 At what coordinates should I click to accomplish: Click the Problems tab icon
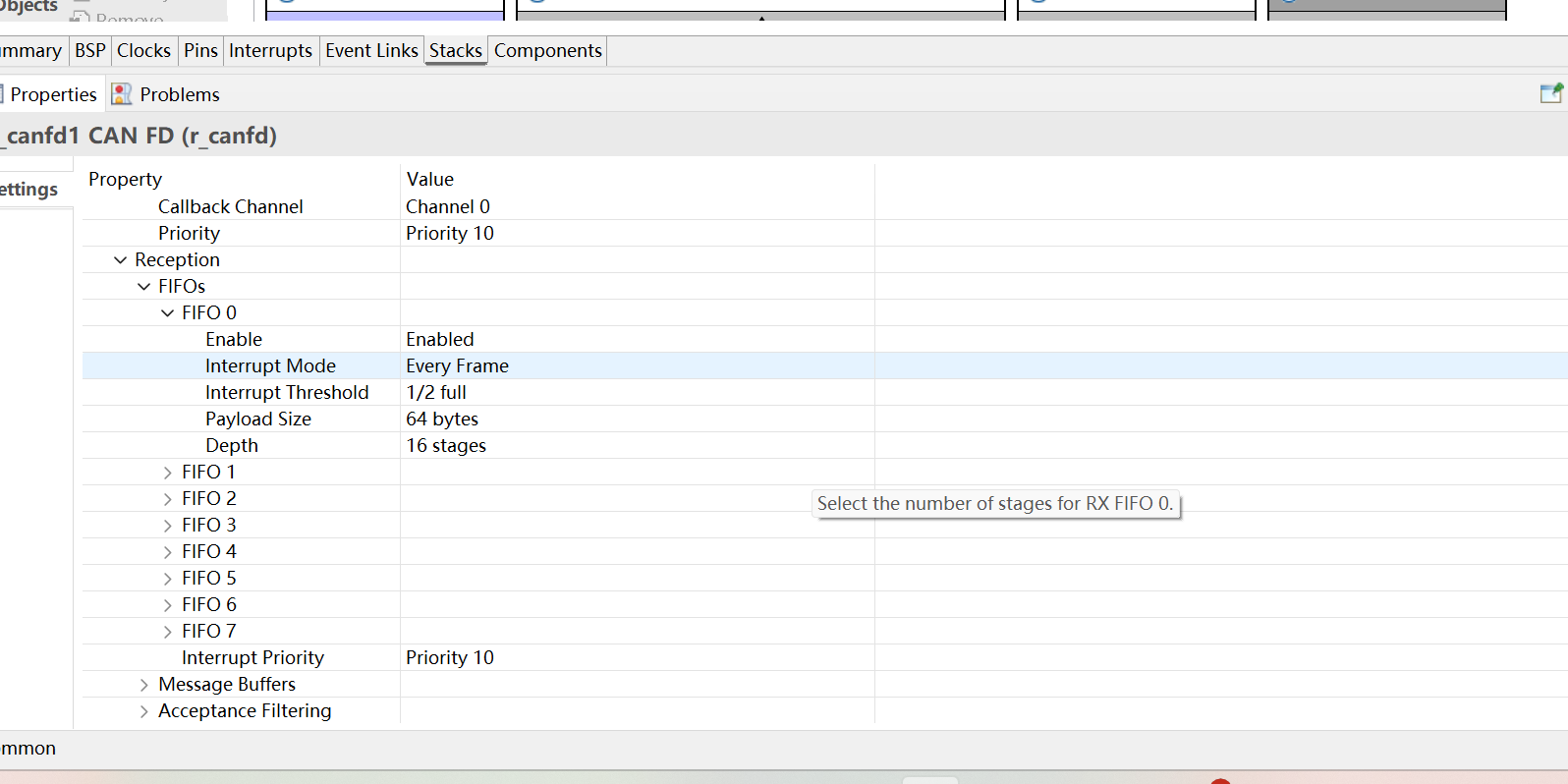(x=122, y=94)
